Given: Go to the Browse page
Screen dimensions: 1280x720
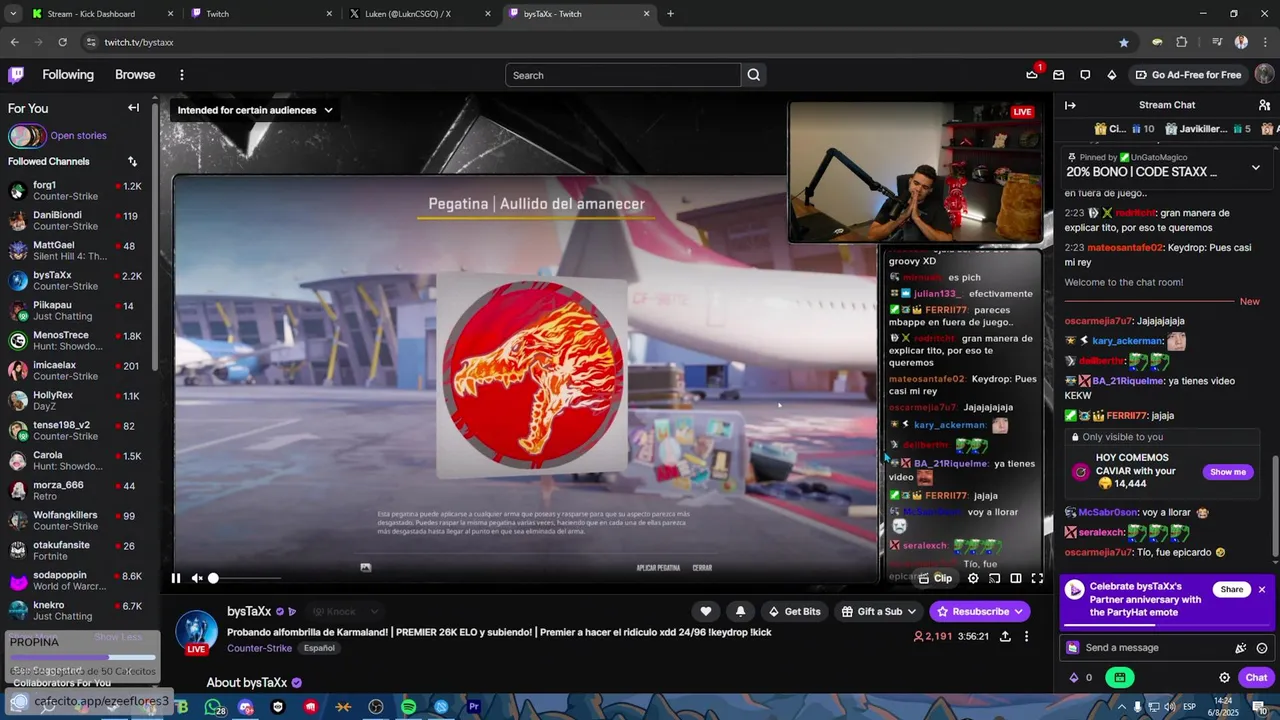Looking at the screenshot, I should [135, 75].
